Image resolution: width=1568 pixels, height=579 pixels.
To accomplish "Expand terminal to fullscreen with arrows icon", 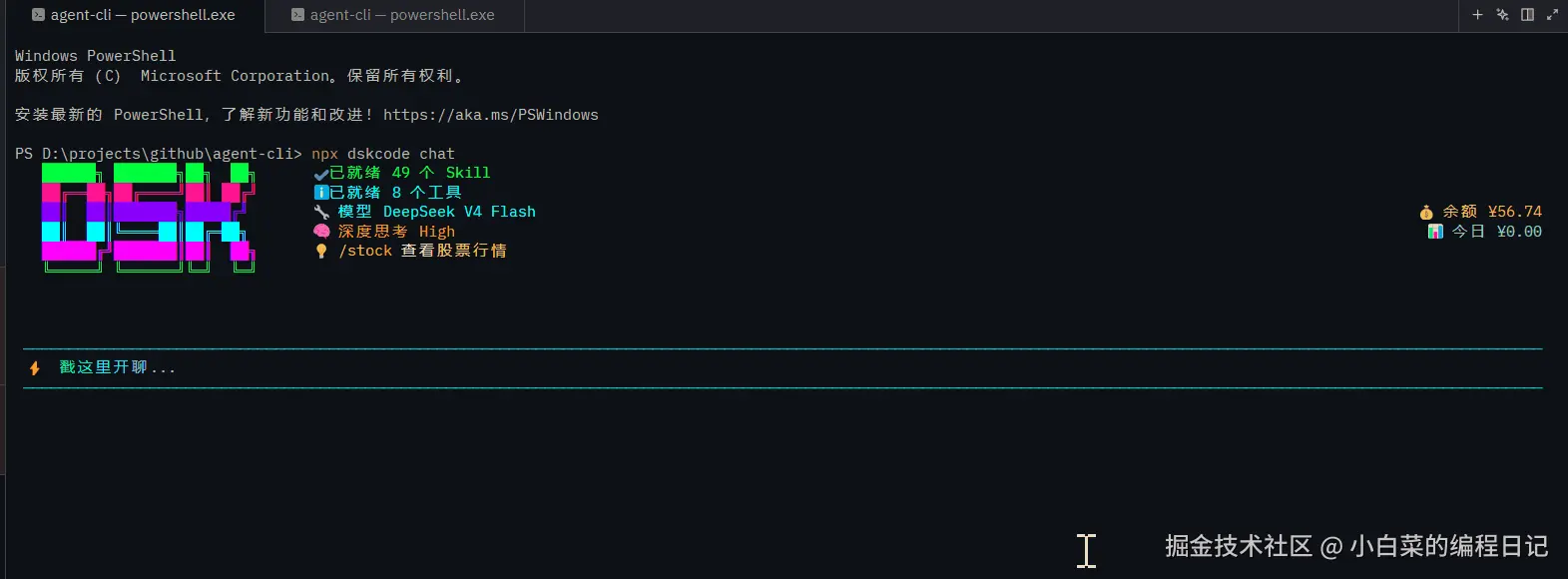I will tap(1552, 15).
